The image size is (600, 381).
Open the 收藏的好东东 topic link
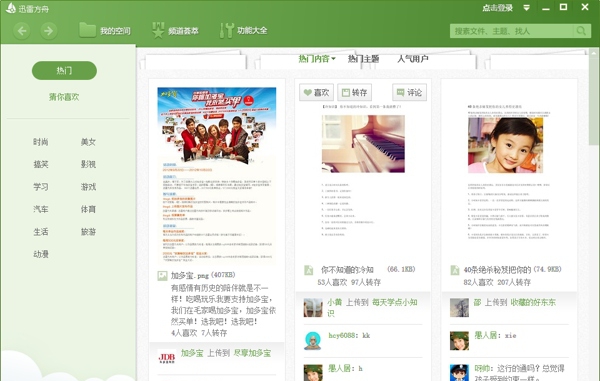click(x=533, y=302)
